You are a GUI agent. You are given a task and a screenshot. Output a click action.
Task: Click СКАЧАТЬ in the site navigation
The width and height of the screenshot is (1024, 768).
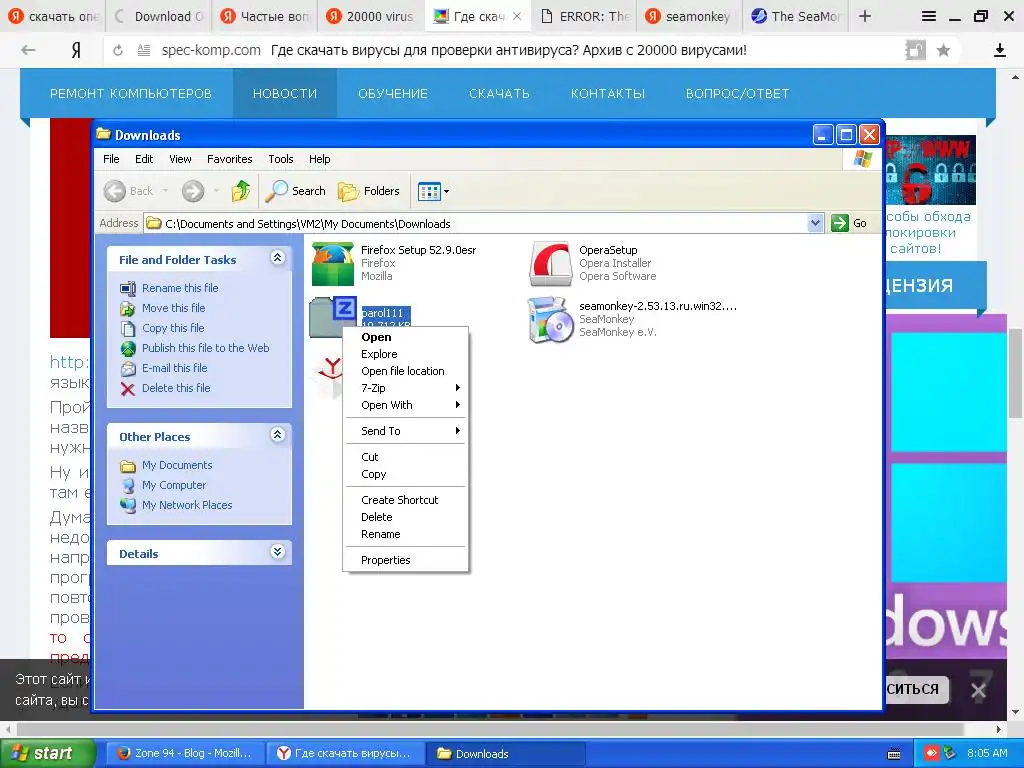tap(499, 93)
